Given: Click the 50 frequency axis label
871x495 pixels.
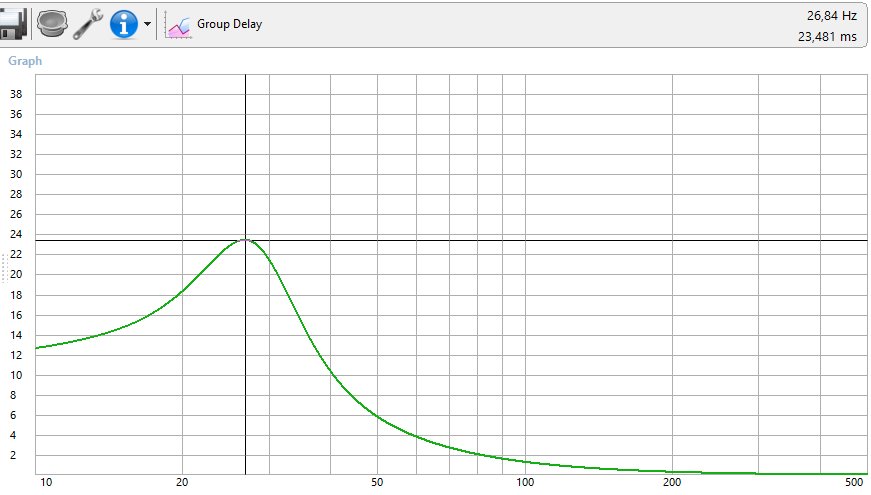Looking at the screenshot, I should pos(377,482).
